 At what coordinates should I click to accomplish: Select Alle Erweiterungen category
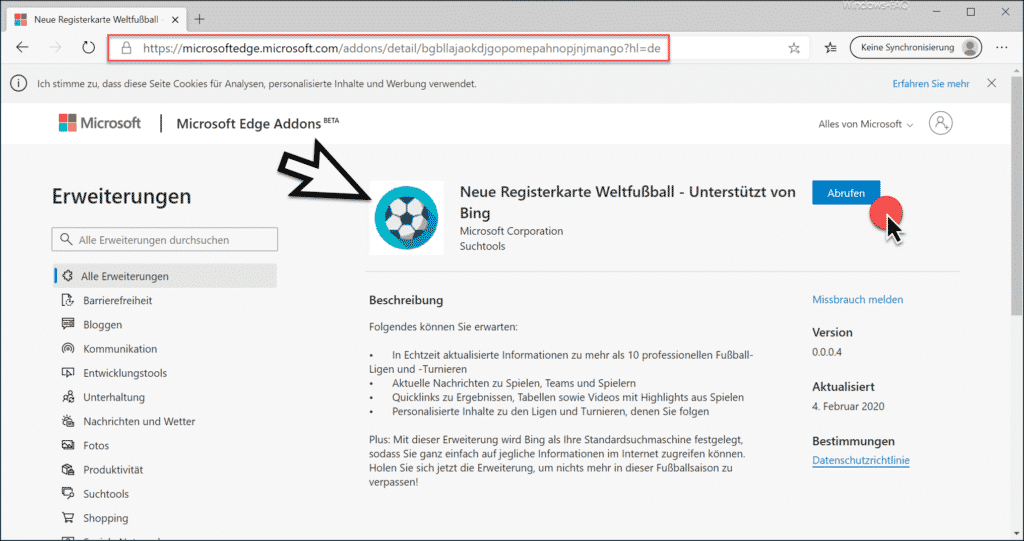click(x=165, y=276)
